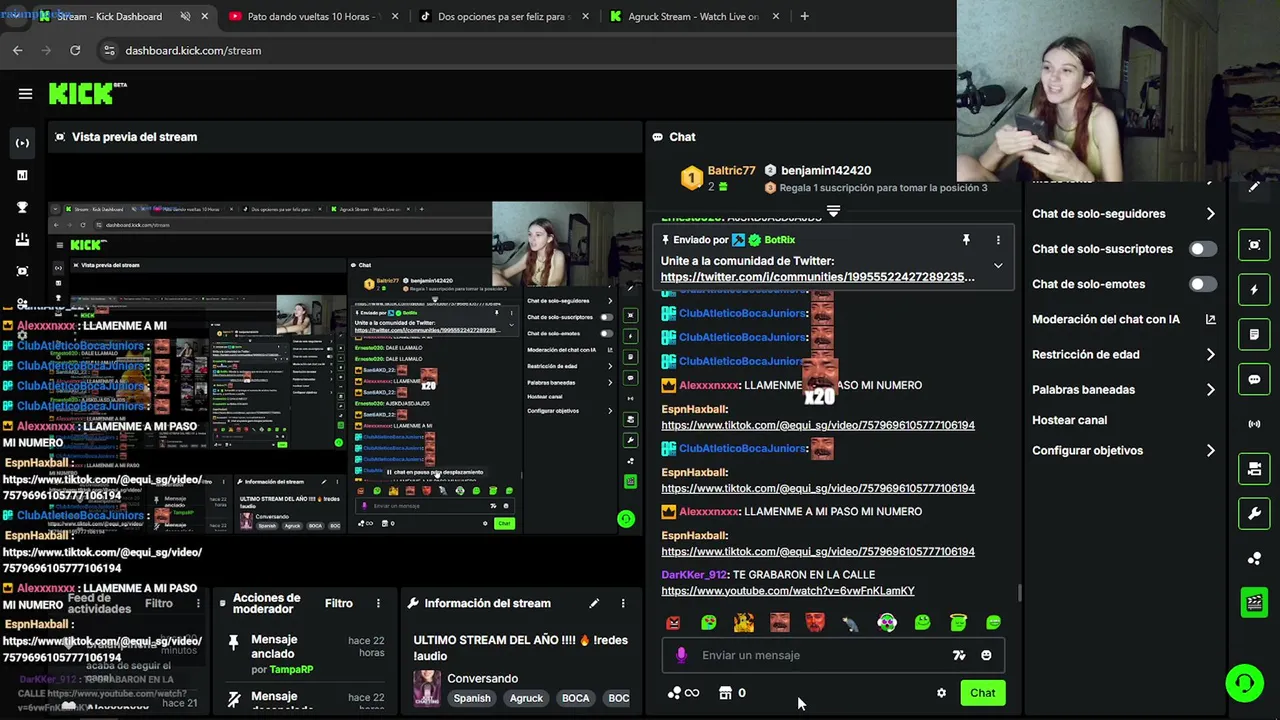
Task: Click Mensaje anclado row por TampaRP
Action: 303,654
